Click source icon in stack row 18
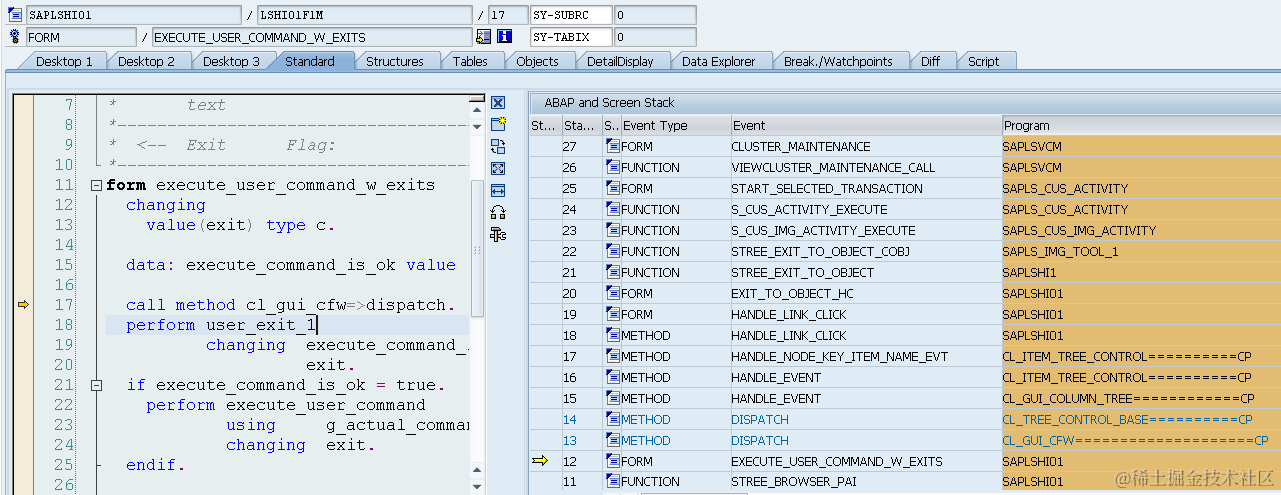Viewport: 1281px width, 495px height. pyautogui.click(x=613, y=335)
